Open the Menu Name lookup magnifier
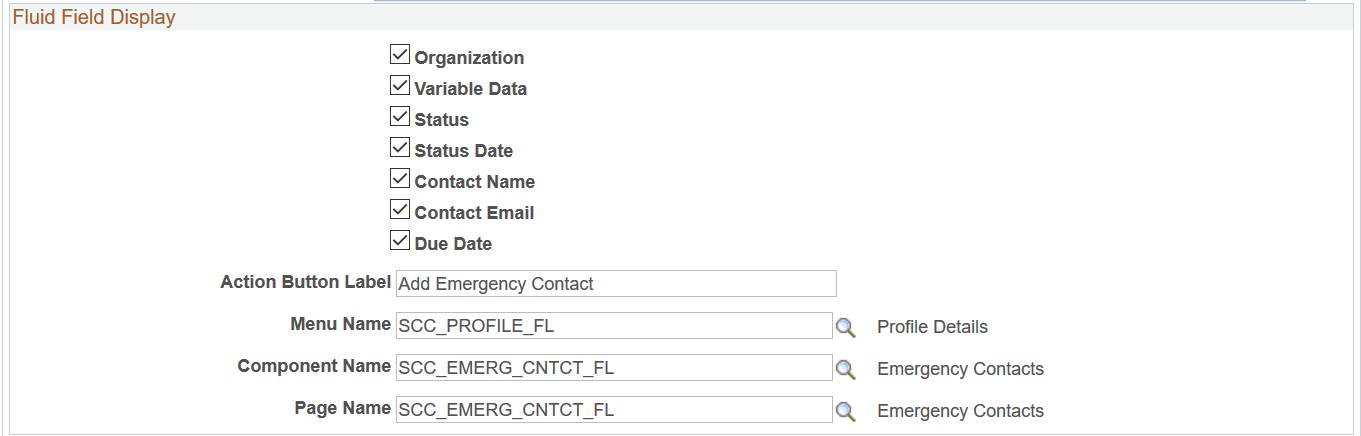The image size is (1361, 436). [846, 327]
